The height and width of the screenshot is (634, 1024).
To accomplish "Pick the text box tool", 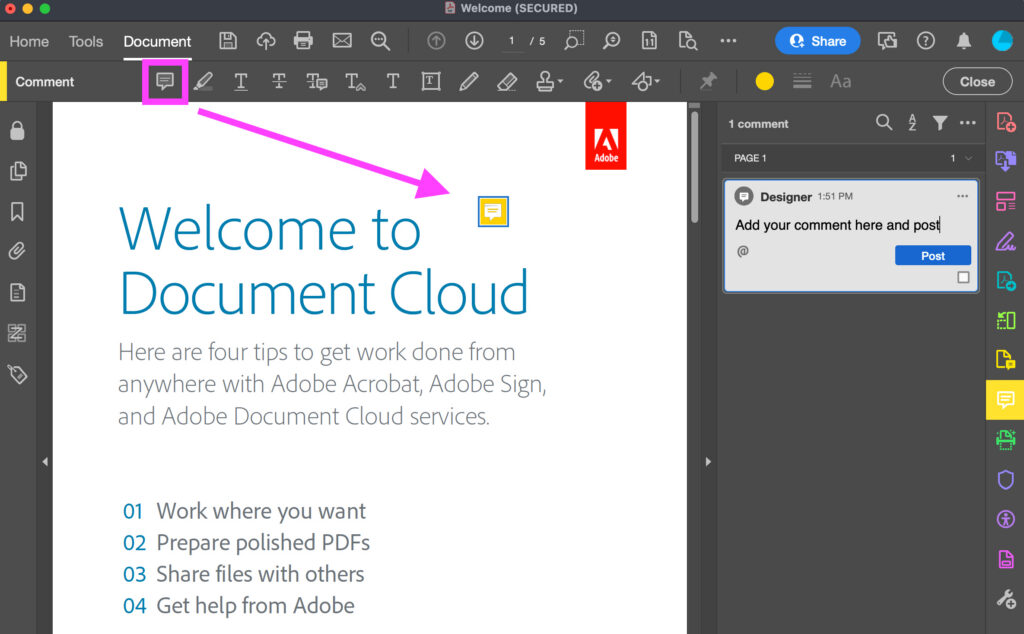I will pos(430,82).
